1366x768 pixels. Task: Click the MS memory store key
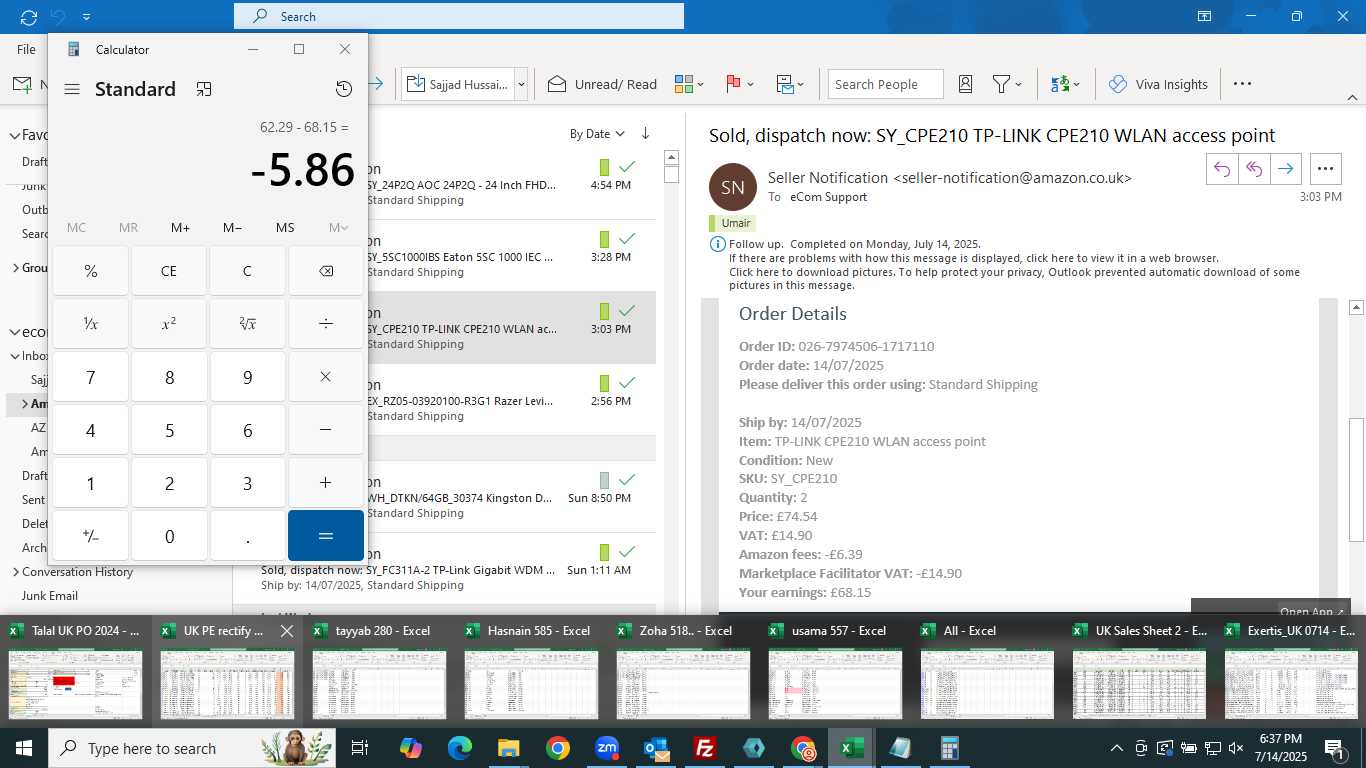(x=285, y=228)
